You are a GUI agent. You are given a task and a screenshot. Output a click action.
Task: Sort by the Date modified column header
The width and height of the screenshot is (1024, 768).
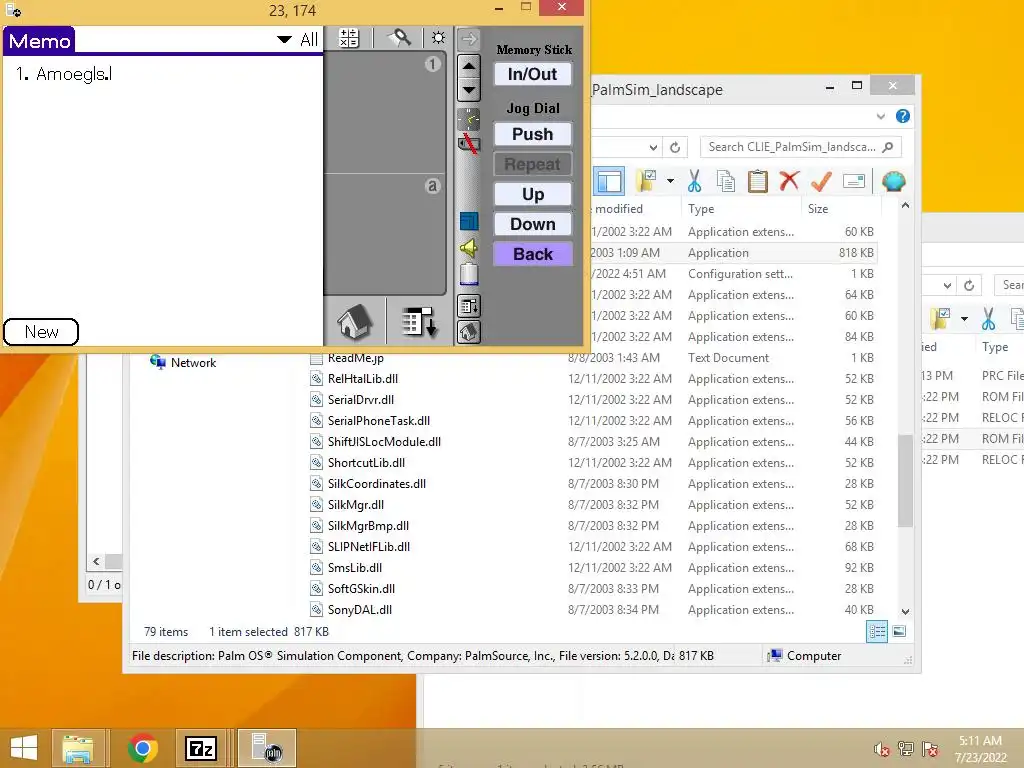click(618, 209)
